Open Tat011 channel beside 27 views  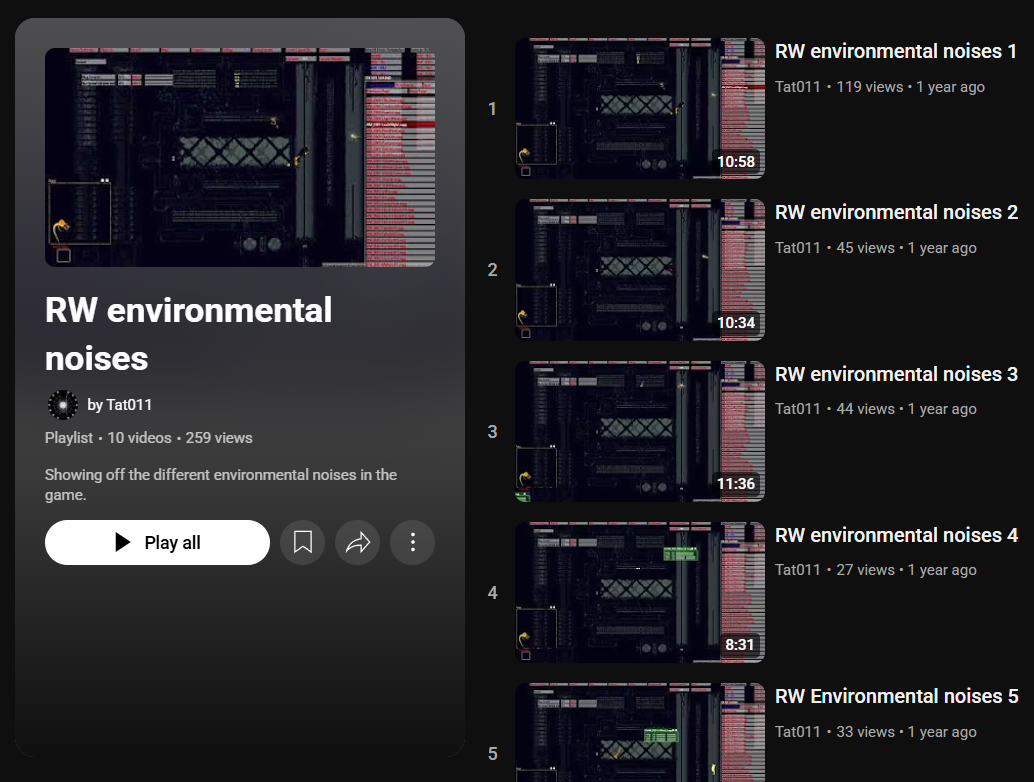(797, 570)
